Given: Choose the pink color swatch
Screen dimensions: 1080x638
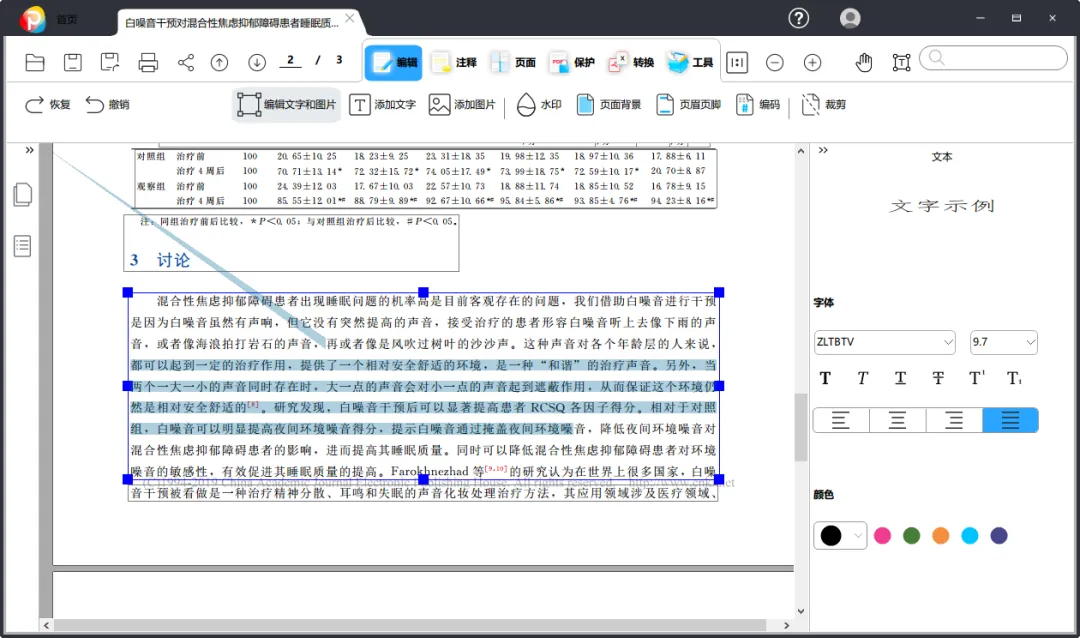Looking at the screenshot, I should 882,535.
